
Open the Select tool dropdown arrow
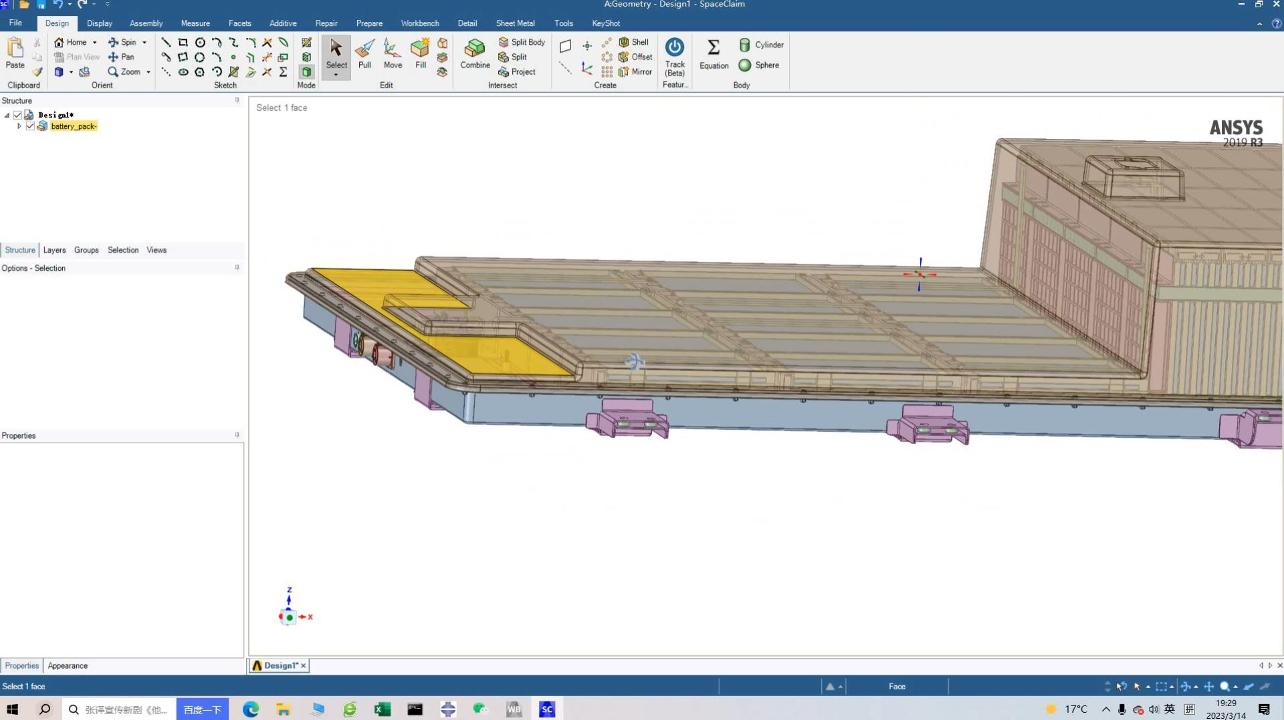[x=336, y=75]
